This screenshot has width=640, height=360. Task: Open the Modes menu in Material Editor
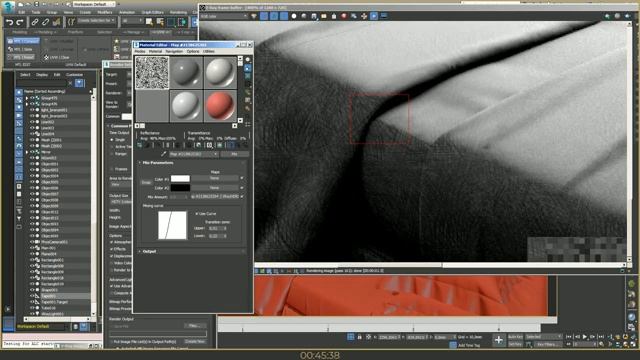[140, 52]
